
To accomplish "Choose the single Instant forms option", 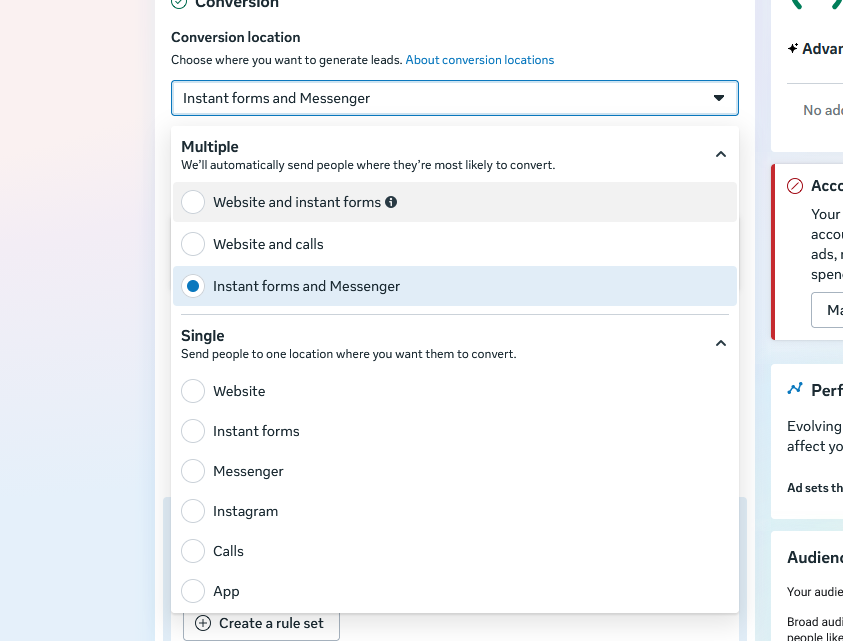I will coord(193,431).
